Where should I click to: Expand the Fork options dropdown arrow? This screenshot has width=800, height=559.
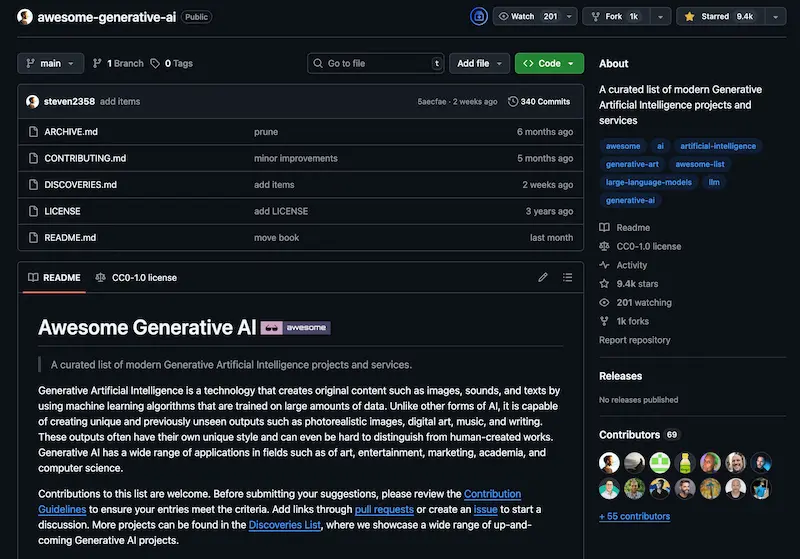(x=660, y=16)
